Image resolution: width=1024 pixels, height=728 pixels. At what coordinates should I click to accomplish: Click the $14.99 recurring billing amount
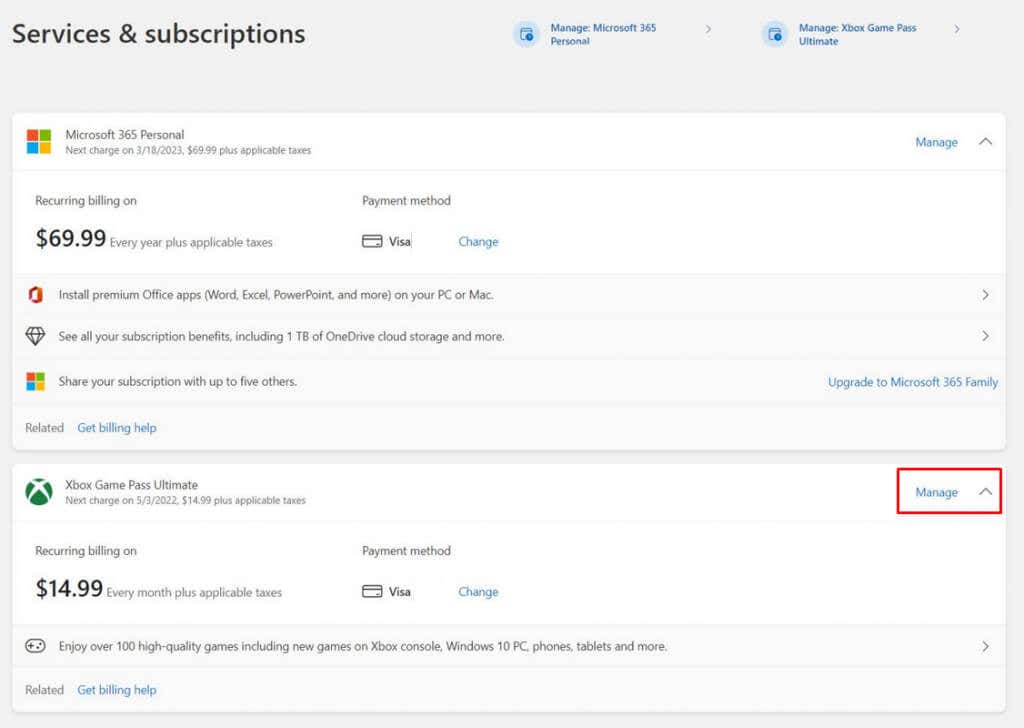coord(69,588)
